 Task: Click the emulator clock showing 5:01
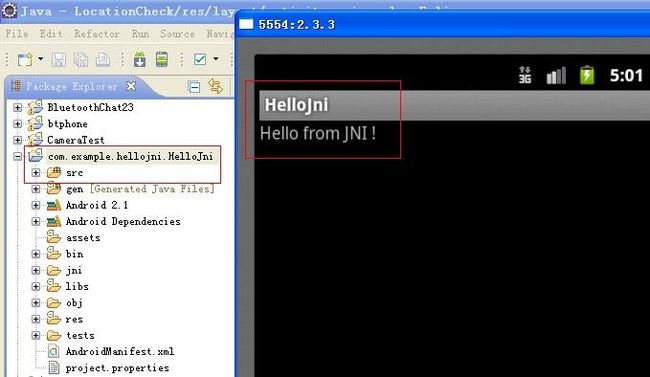pos(626,75)
